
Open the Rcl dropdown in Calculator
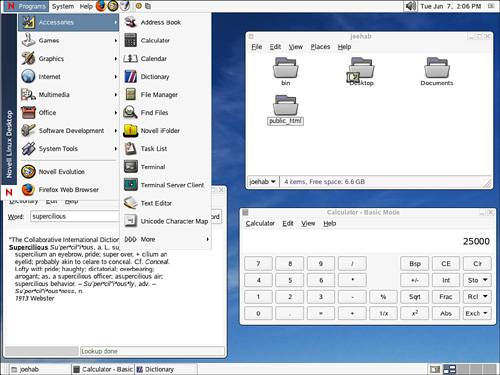click(x=477, y=297)
